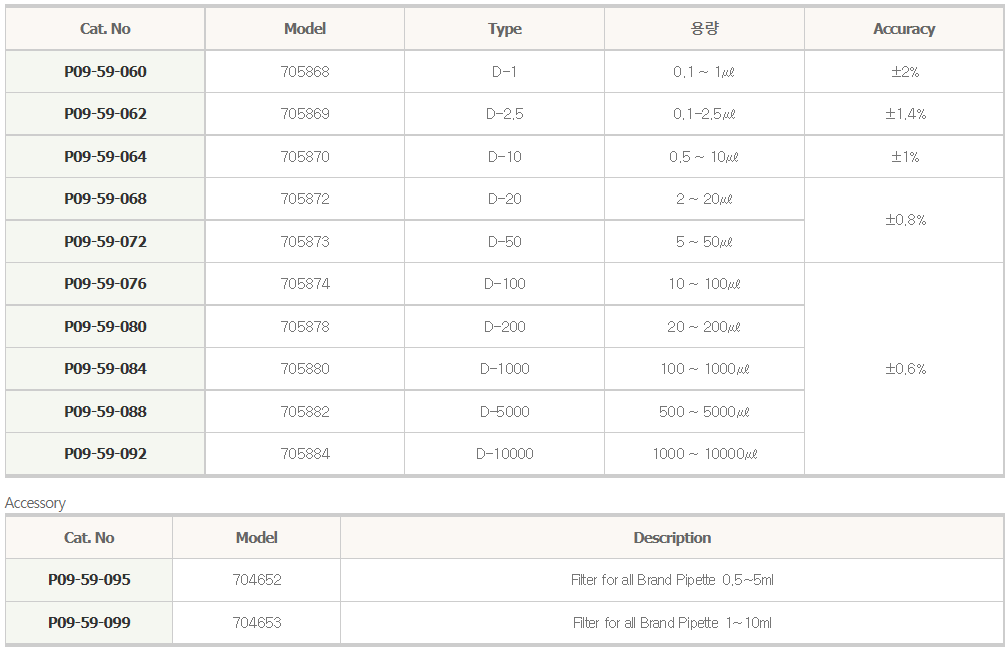Viewport: 1006px width, 649px height.
Task: Click the Accuracy column header
Action: coord(904,29)
